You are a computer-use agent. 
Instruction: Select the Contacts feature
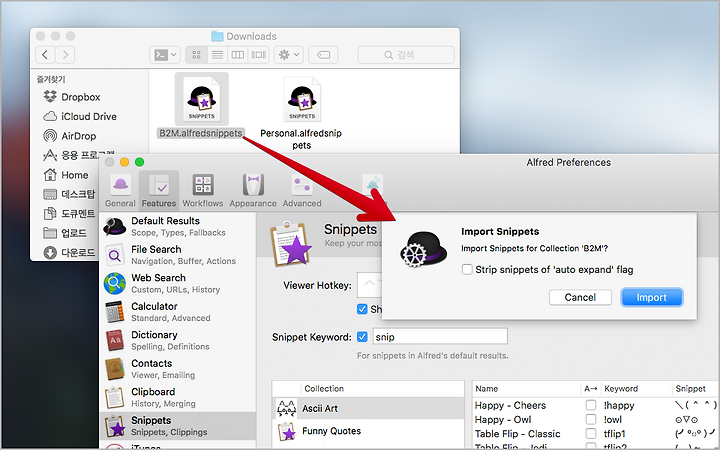coord(177,369)
